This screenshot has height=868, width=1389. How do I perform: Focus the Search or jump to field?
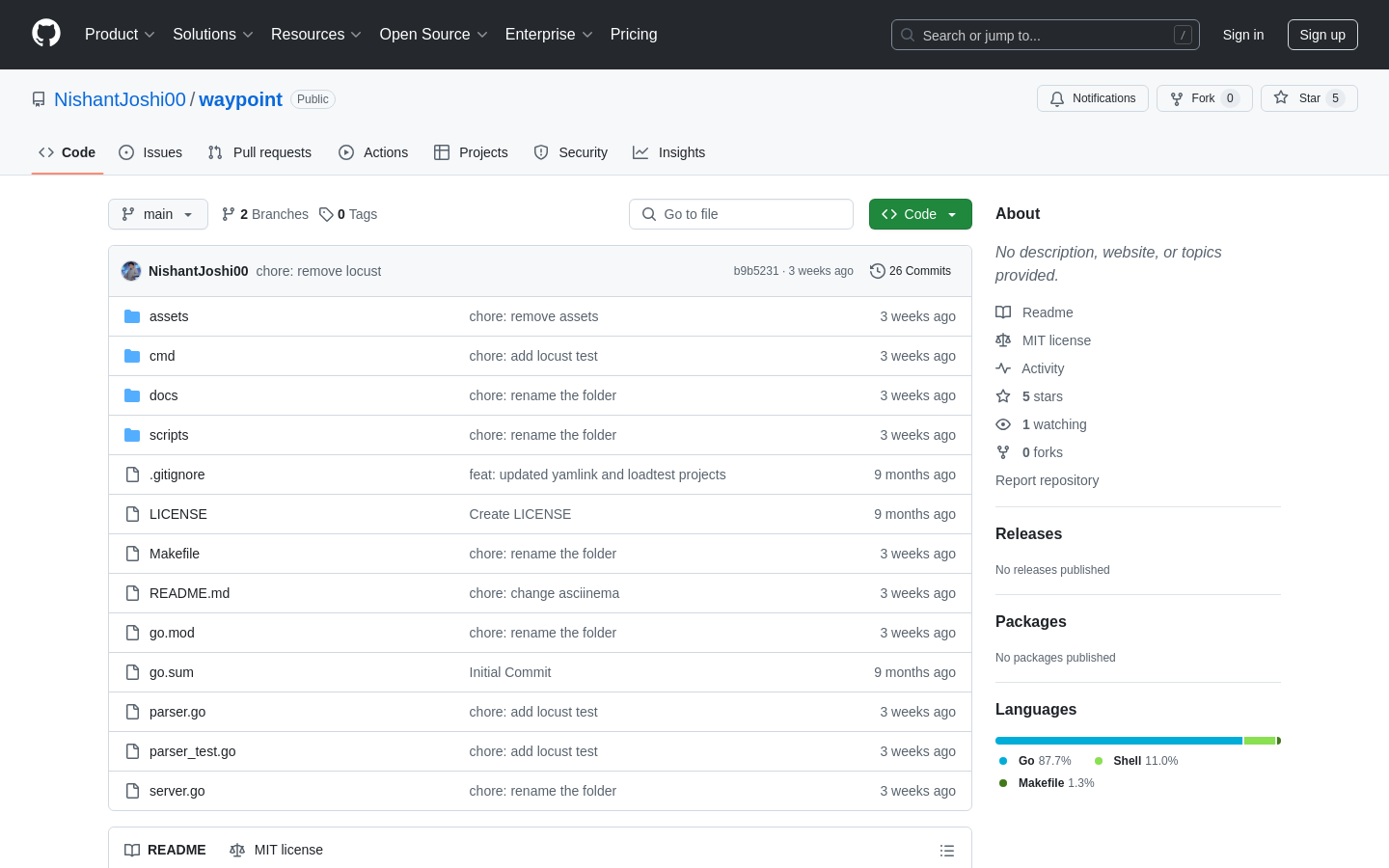[x=1046, y=35]
